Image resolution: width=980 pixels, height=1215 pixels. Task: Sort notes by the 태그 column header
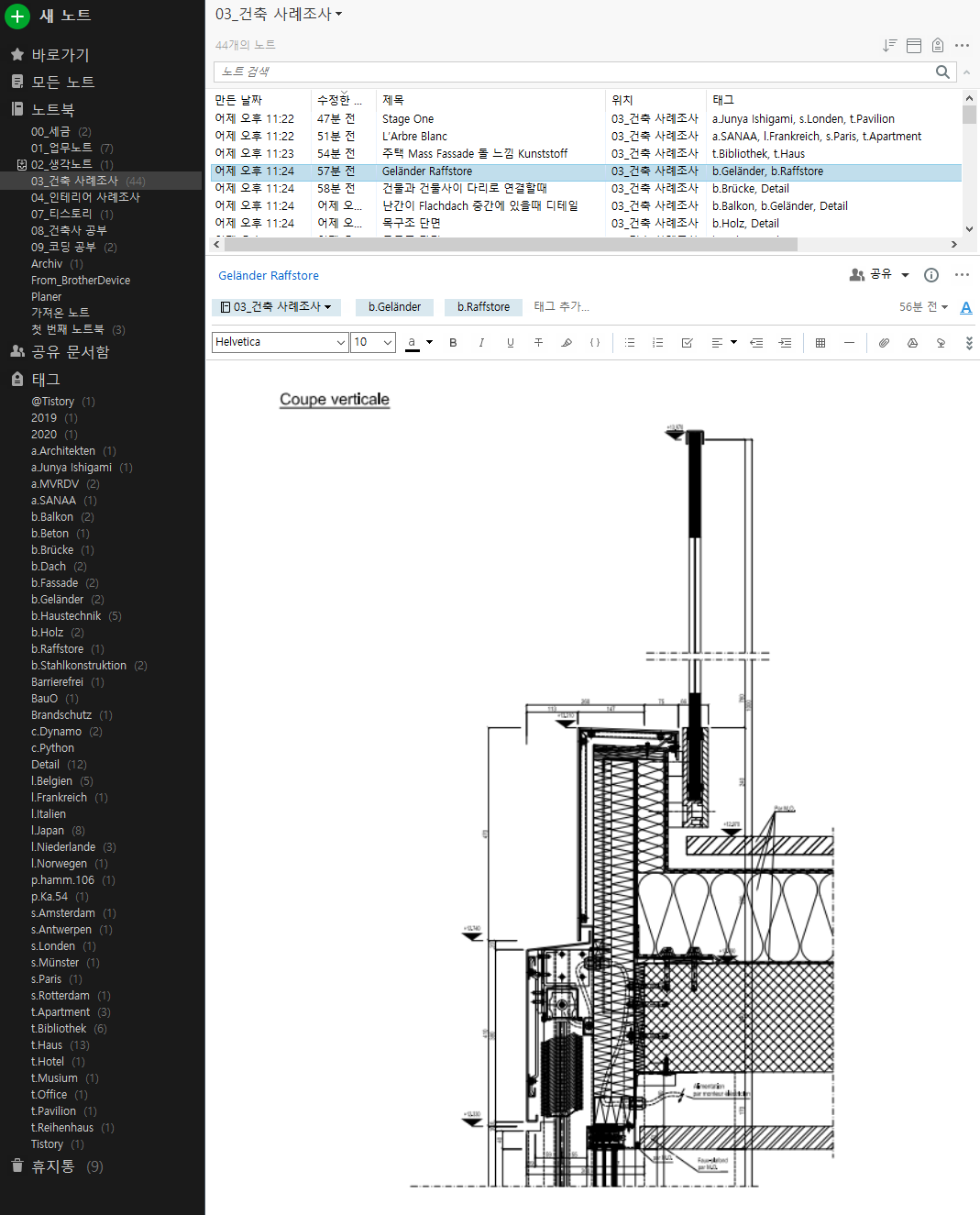pos(832,100)
